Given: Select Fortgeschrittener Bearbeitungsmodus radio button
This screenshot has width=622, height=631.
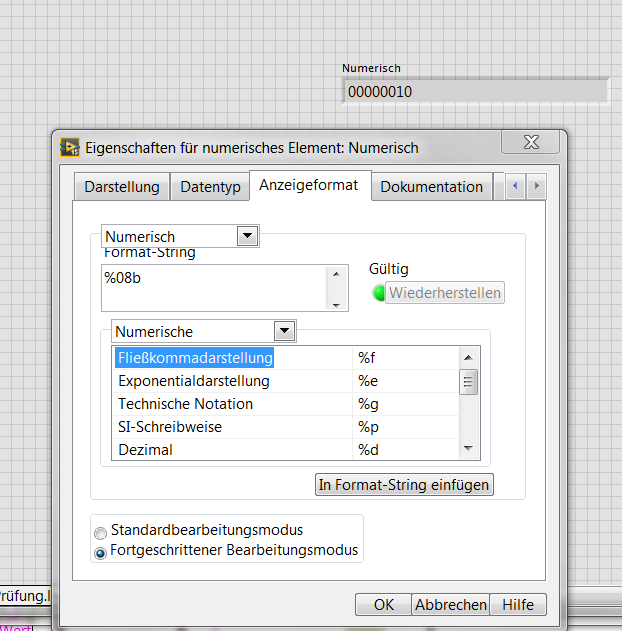Looking at the screenshot, I should 100,553.
